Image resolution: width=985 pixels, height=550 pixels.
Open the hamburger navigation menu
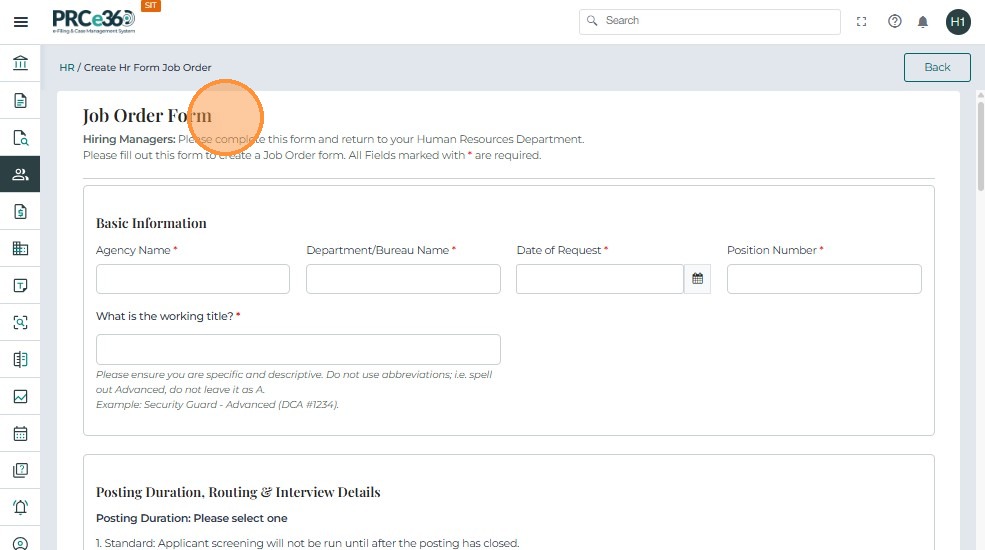pyautogui.click(x=20, y=21)
